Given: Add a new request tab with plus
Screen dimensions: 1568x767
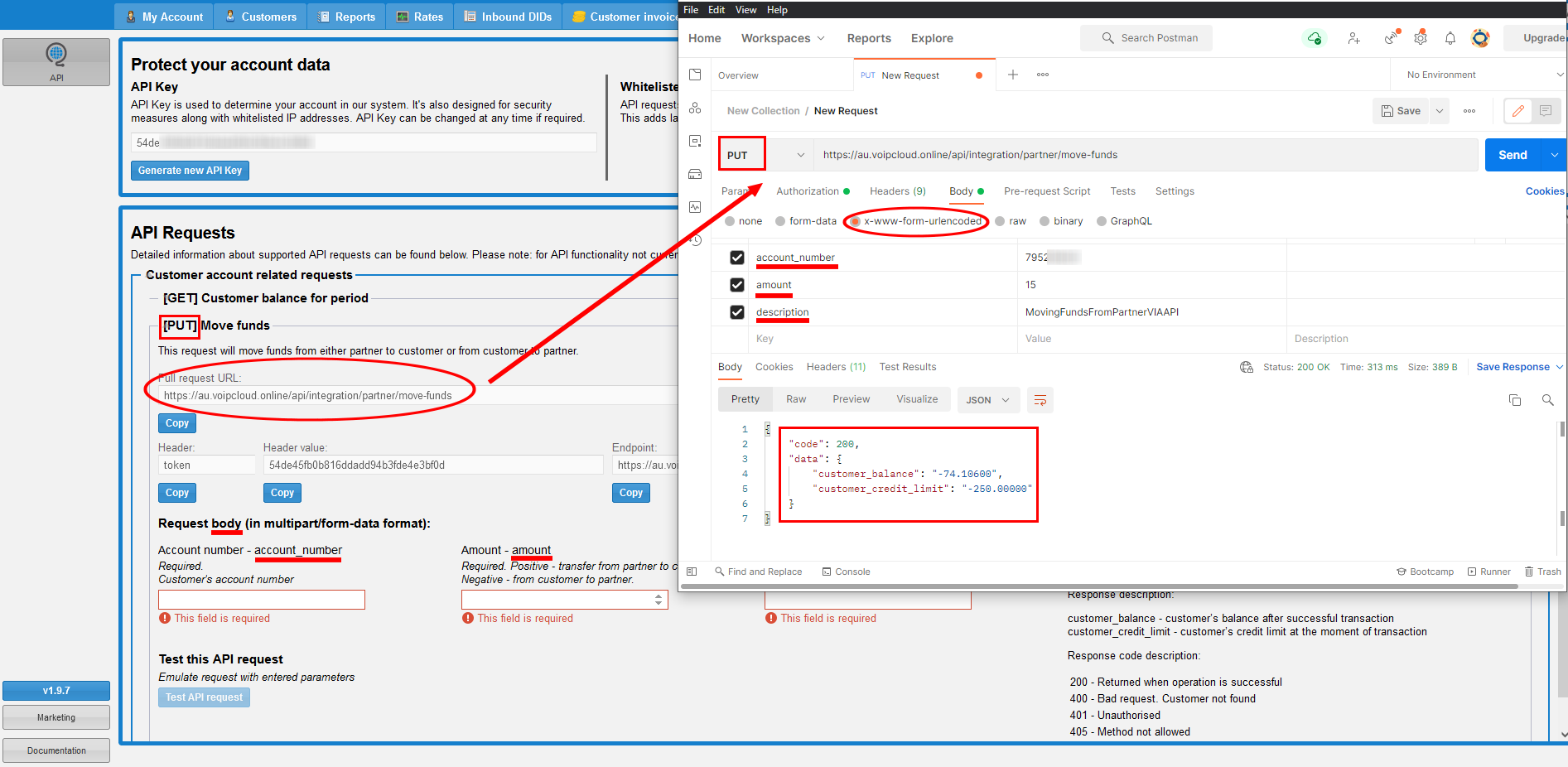Looking at the screenshot, I should pyautogui.click(x=1012, y=75).
